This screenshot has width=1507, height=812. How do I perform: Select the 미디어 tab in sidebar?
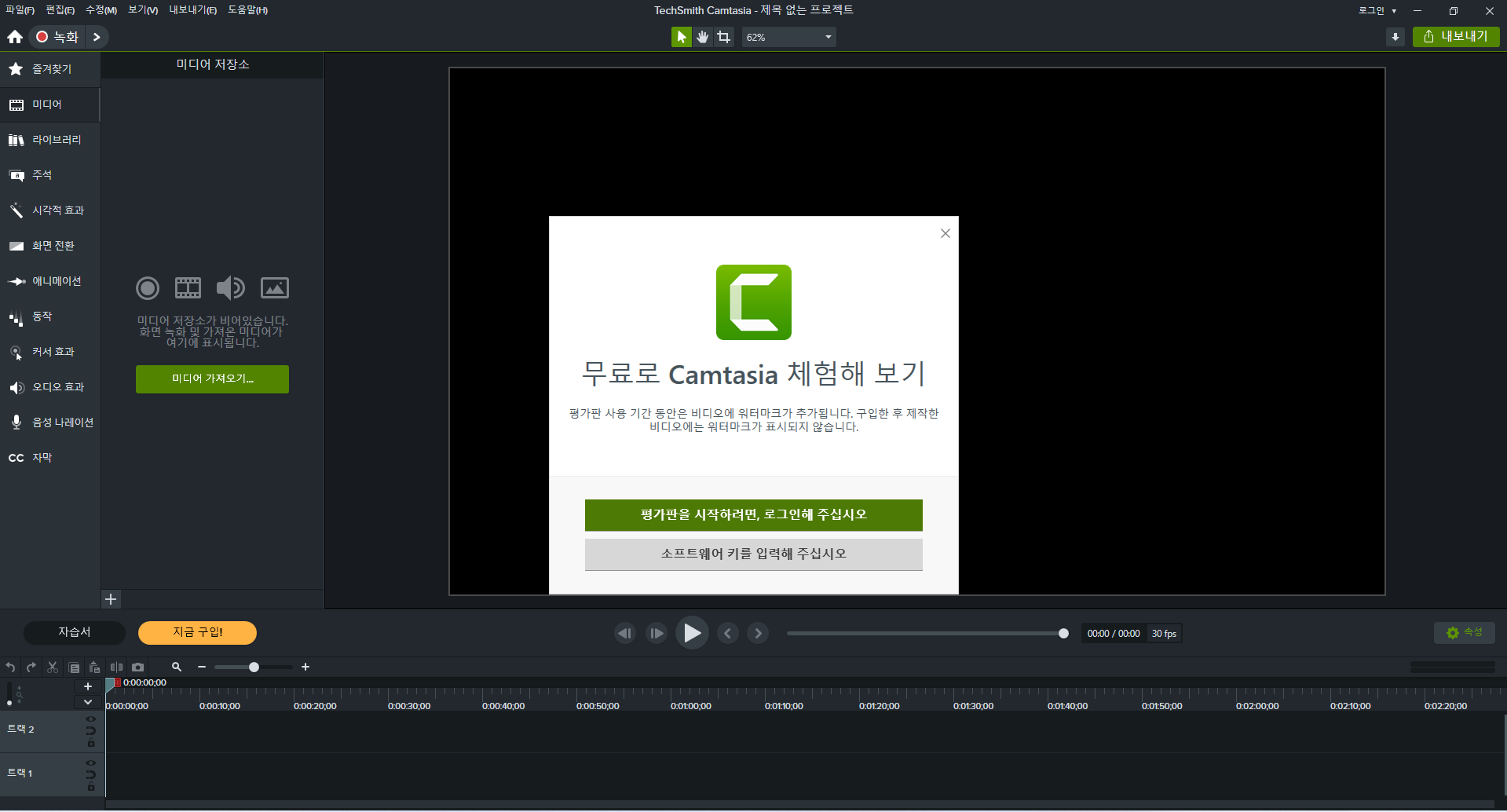coord(50,104)
